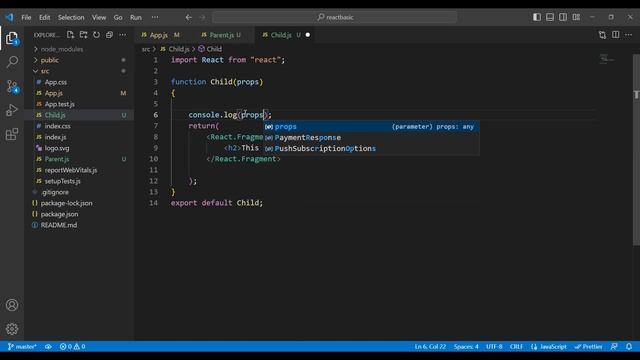
Task: Open Run and Debug view
Action: [12, 110]
